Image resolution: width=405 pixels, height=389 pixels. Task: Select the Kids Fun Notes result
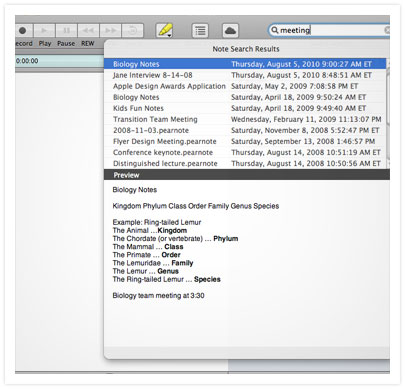coord(245,108)
